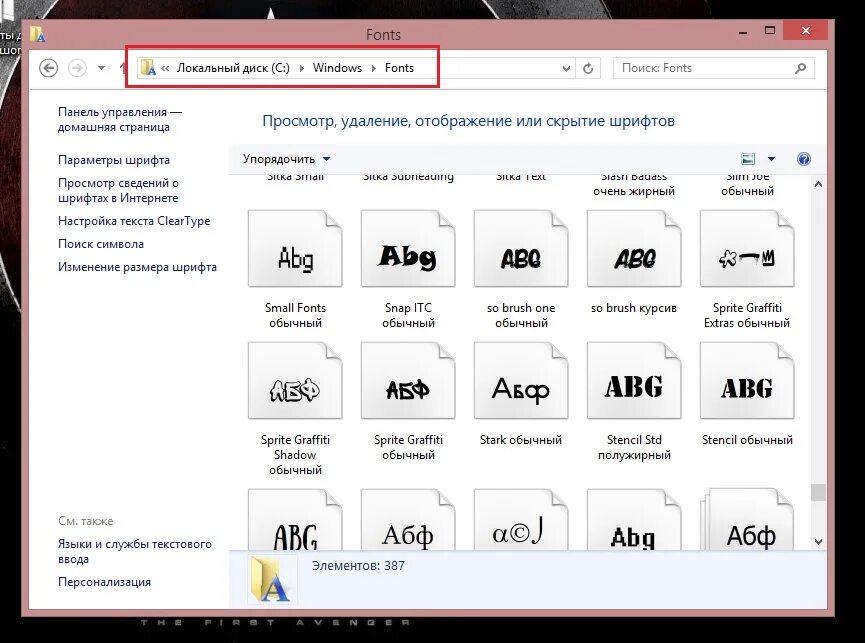Expand the address bar history dropdown
This screenshot has height=643, width=865.
click(566, 68)
